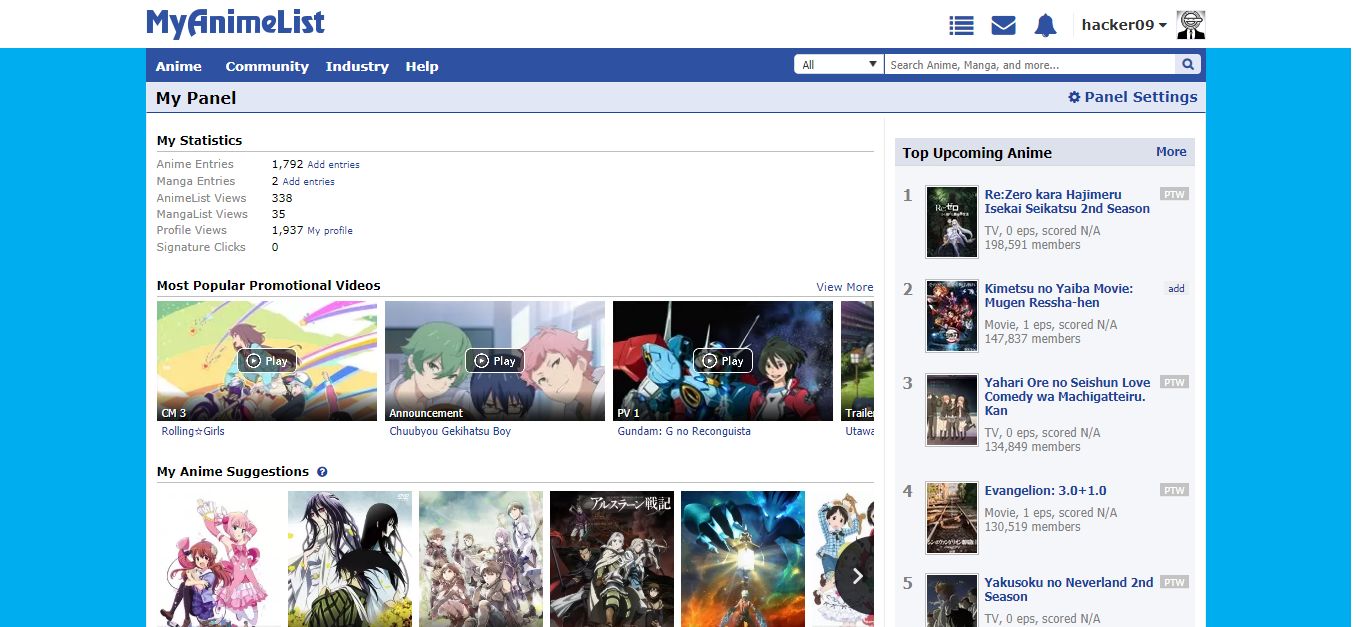The width and height of the screenshot is (1366, 627).
Task: Play the Rolling Girls CM 3 video
Action: tap(267, 361)
